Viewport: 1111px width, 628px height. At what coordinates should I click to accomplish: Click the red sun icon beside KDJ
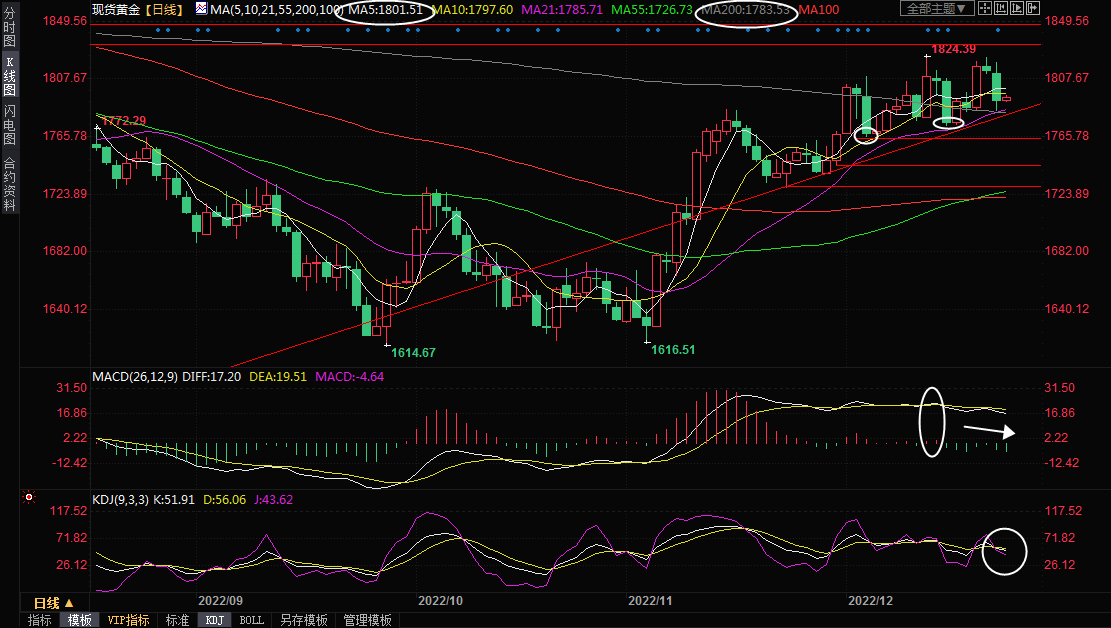click(x=30, y=497)
